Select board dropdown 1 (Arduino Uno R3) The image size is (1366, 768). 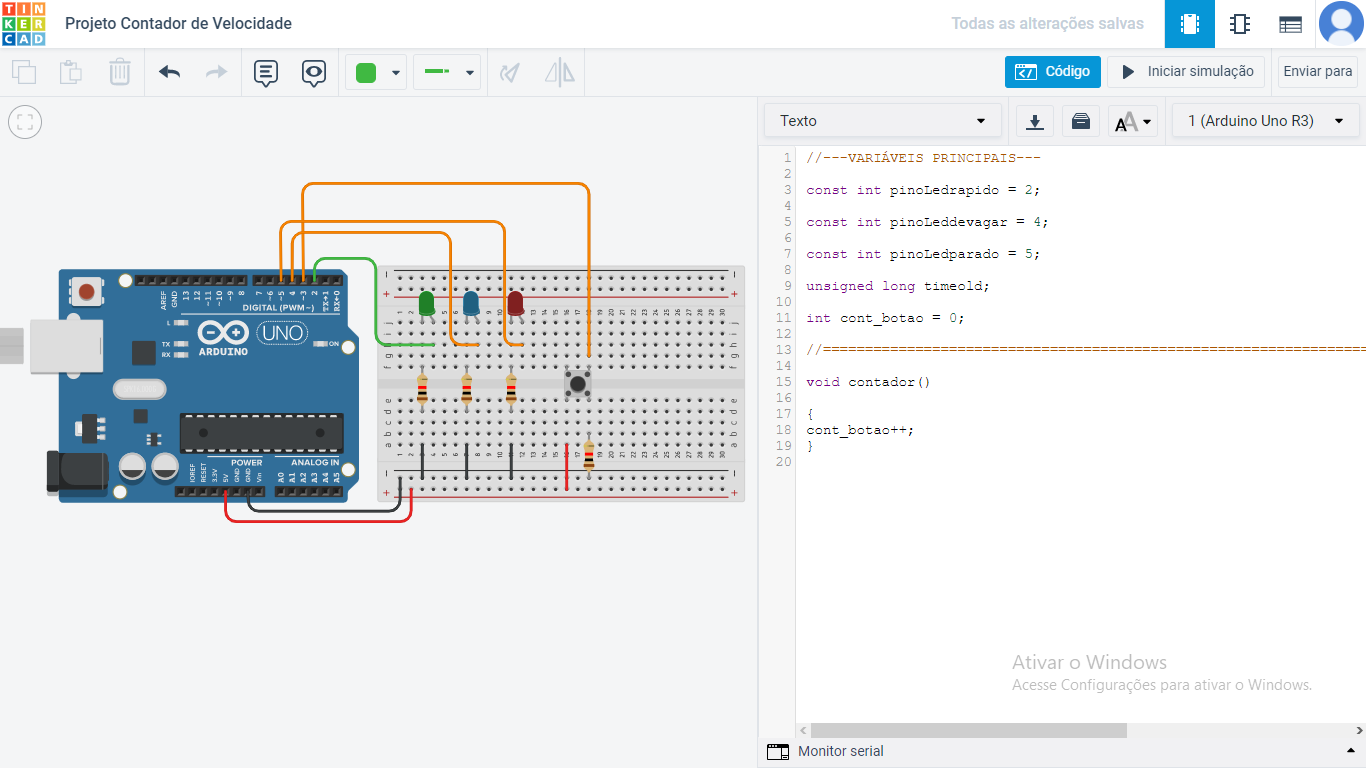(1265, 121)
